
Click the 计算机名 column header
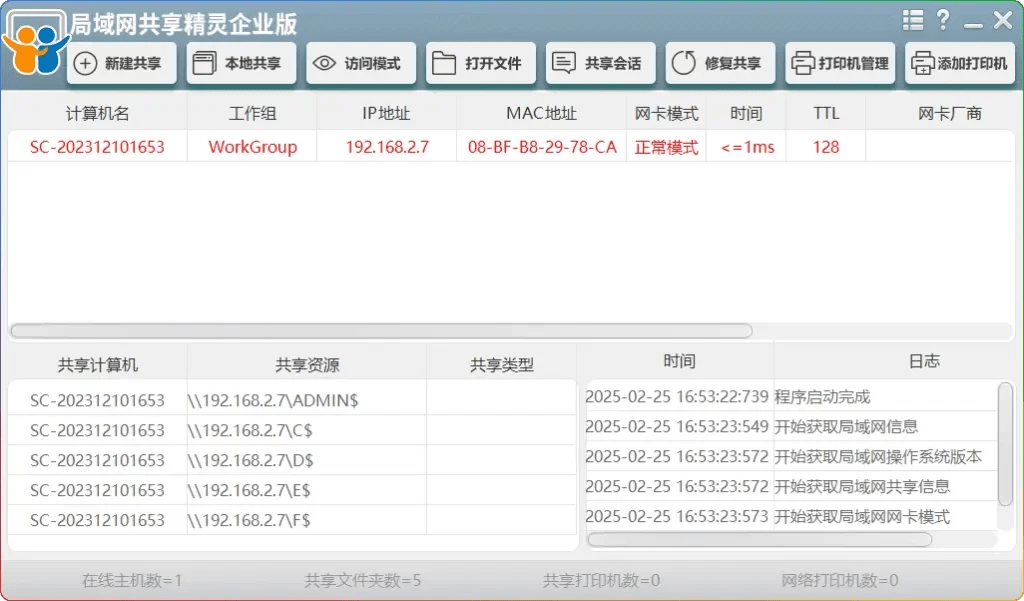pos(96,113)
